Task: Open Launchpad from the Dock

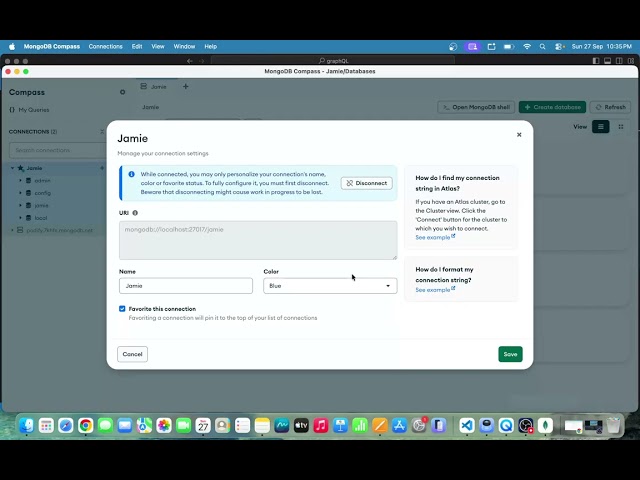Action: click(46, 426)
